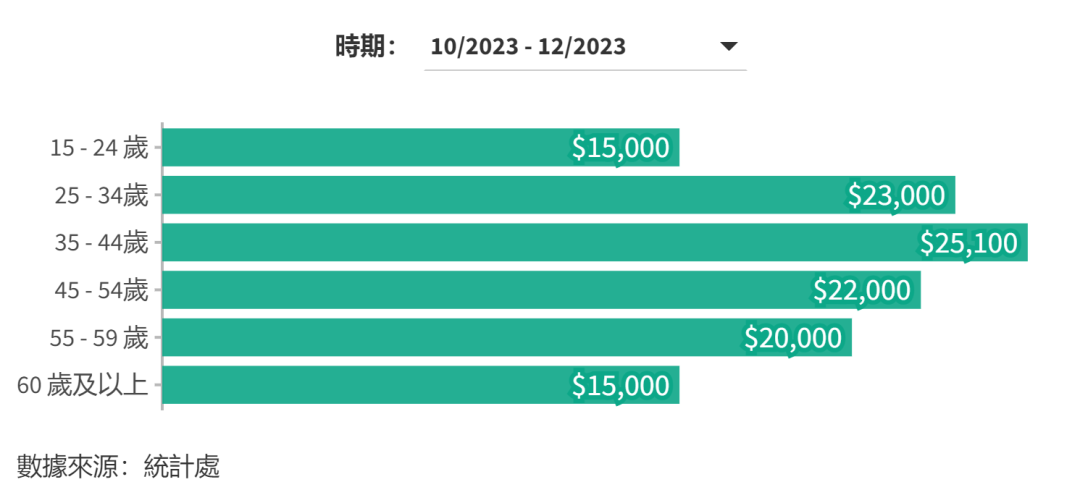Select the 15 - 24 歲 bar
This screenshot has width=1080, height=503.
360,148
